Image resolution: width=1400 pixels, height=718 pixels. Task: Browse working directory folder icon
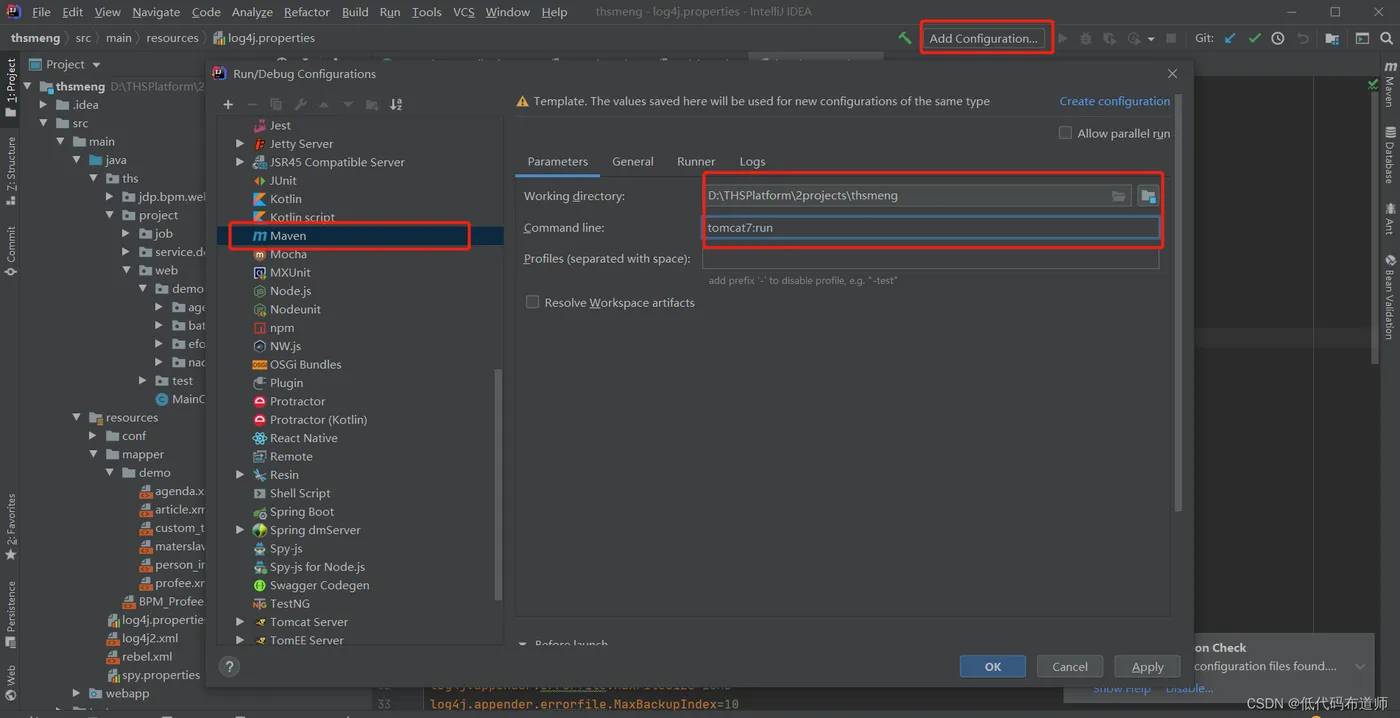[x=1118, y=196]
